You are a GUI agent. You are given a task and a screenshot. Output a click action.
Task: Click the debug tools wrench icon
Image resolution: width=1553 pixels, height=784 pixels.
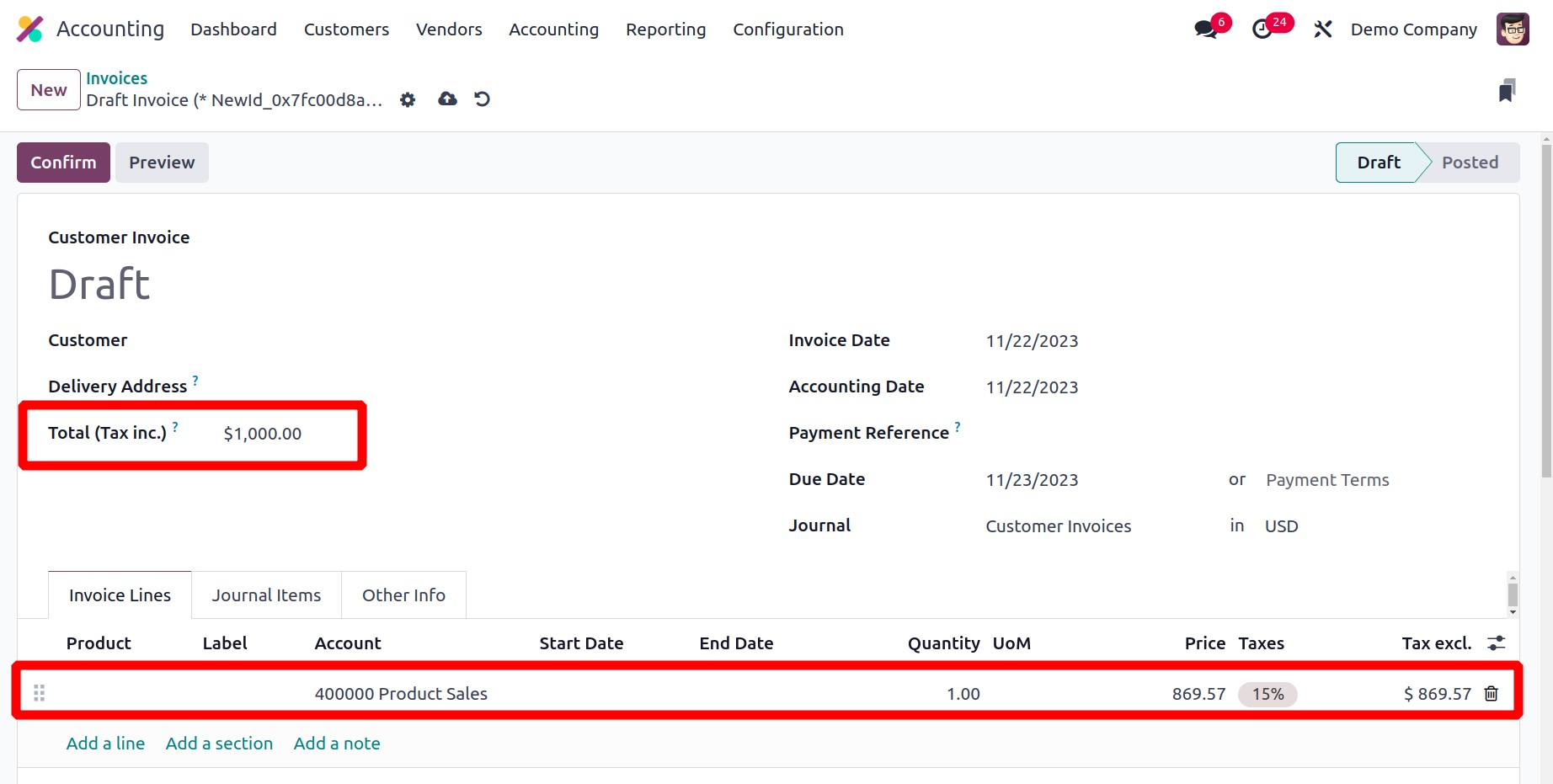tap(1322, 29)
